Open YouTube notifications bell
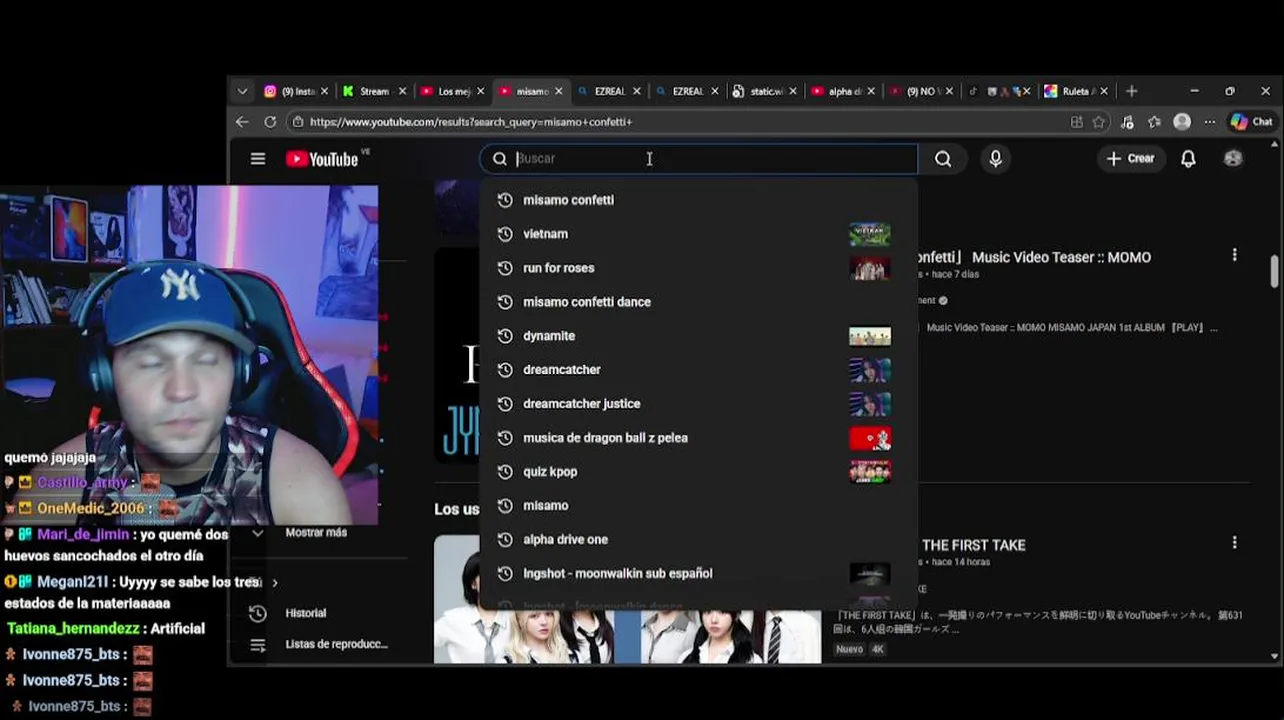The width and height of the screenshot is (1284, 720). coord(1188,159)
